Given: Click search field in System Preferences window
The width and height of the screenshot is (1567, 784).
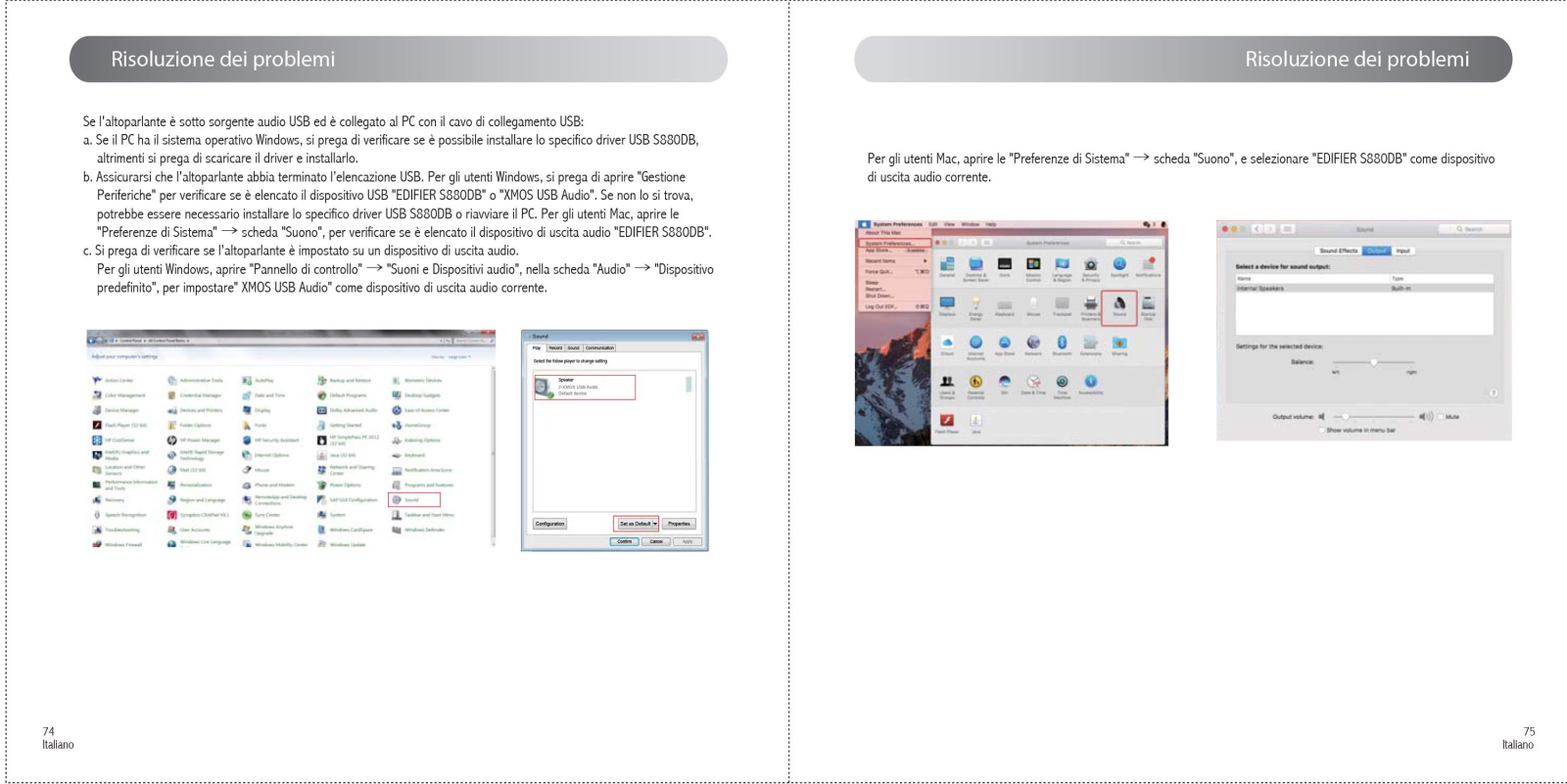Looking at the screenshot, I should pyautogui.click(x=1134, y=242).
